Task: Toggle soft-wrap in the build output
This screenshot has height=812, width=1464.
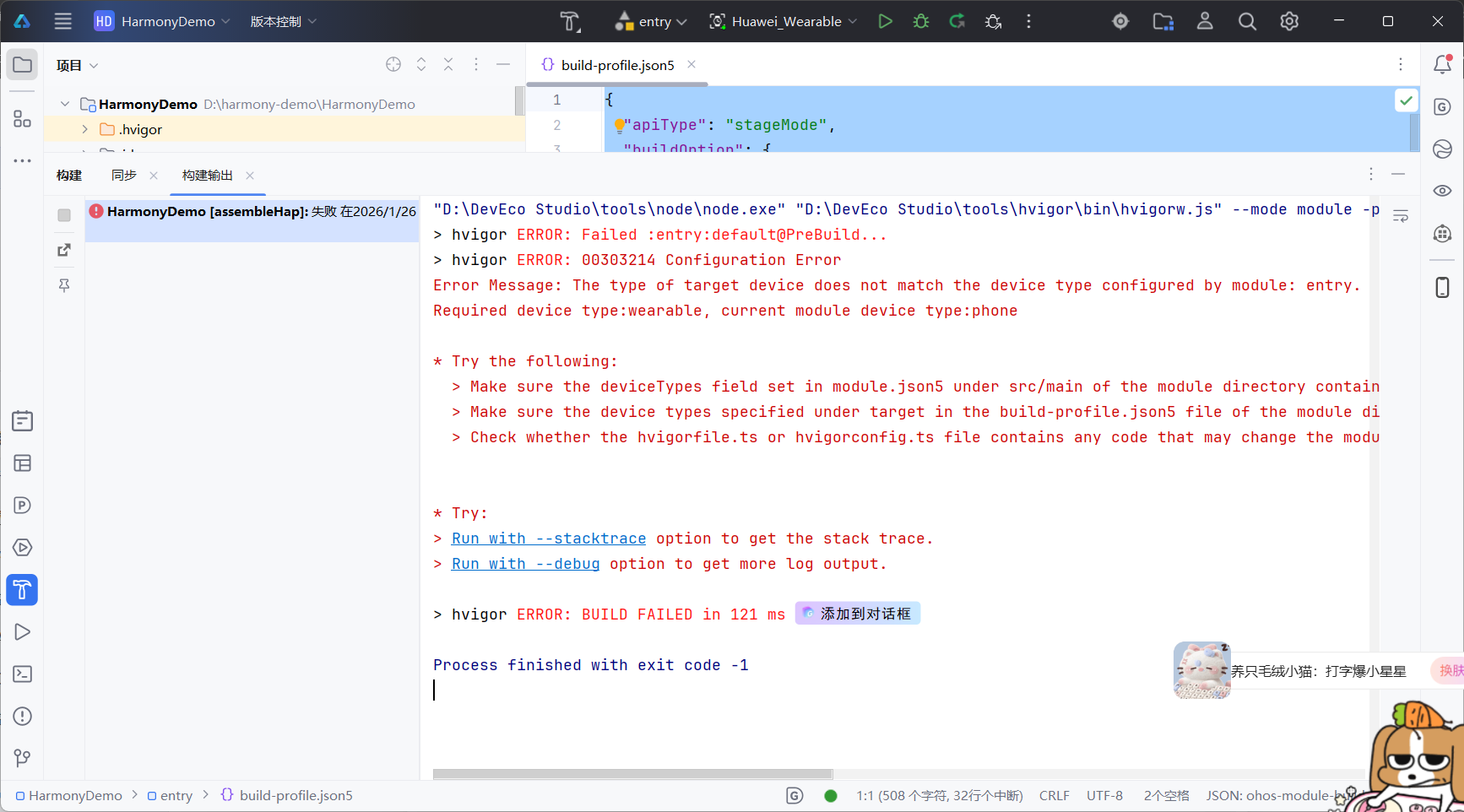Action: tap(1401, 216)
